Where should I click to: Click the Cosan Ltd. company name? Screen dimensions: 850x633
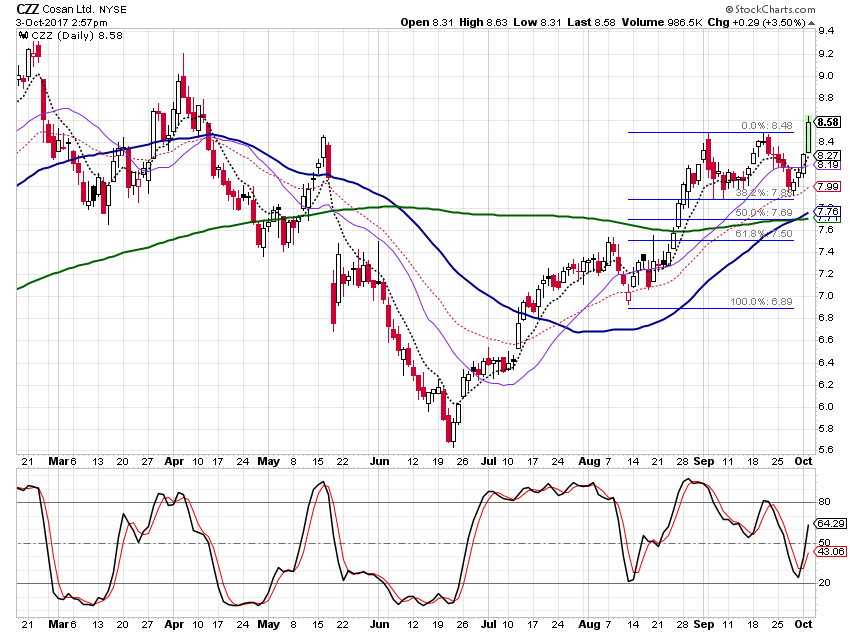69,10
